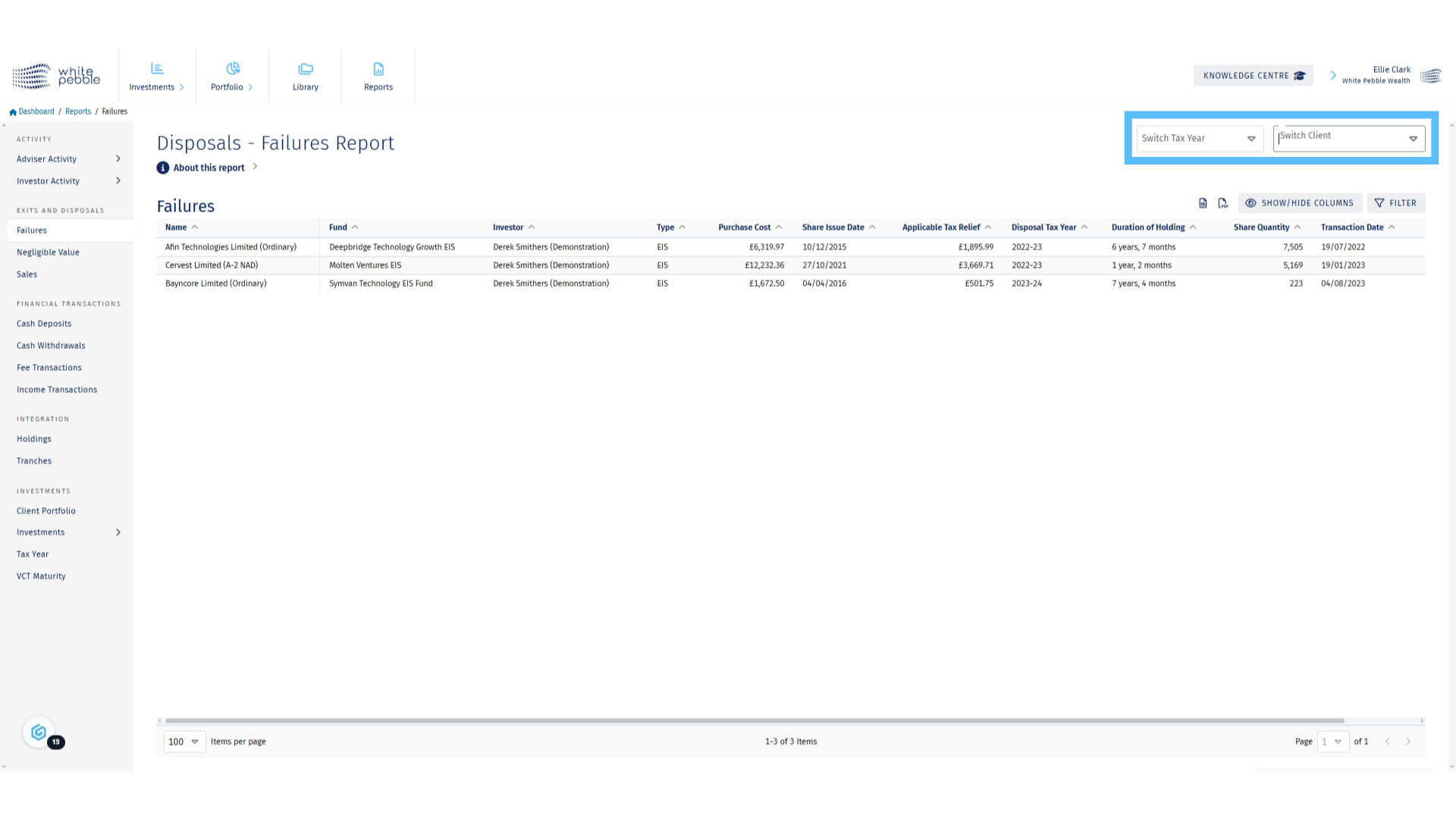Viewport: 1456px width, 819px height.
Task: Go to the next page arrow
Action: pos(1408,742)
